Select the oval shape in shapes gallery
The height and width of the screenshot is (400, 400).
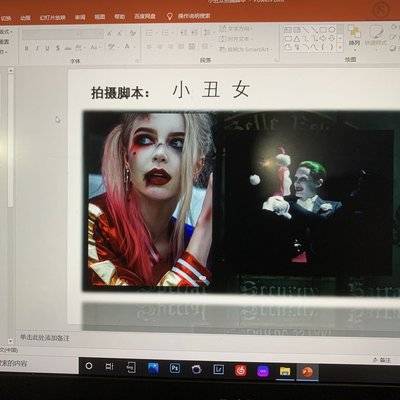[332, 30]
